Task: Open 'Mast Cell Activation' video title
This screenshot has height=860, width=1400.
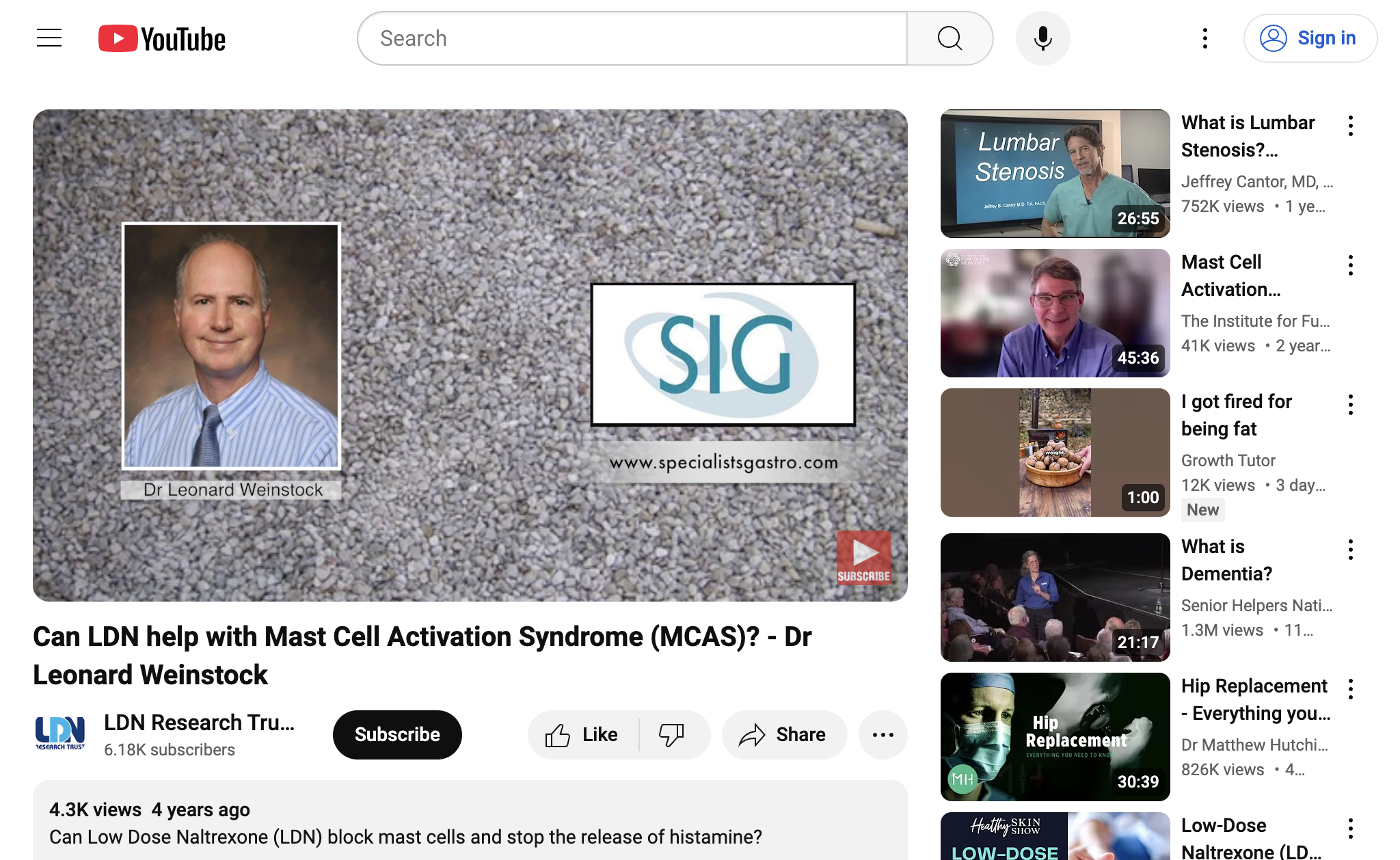Action: coord(1230,276)
